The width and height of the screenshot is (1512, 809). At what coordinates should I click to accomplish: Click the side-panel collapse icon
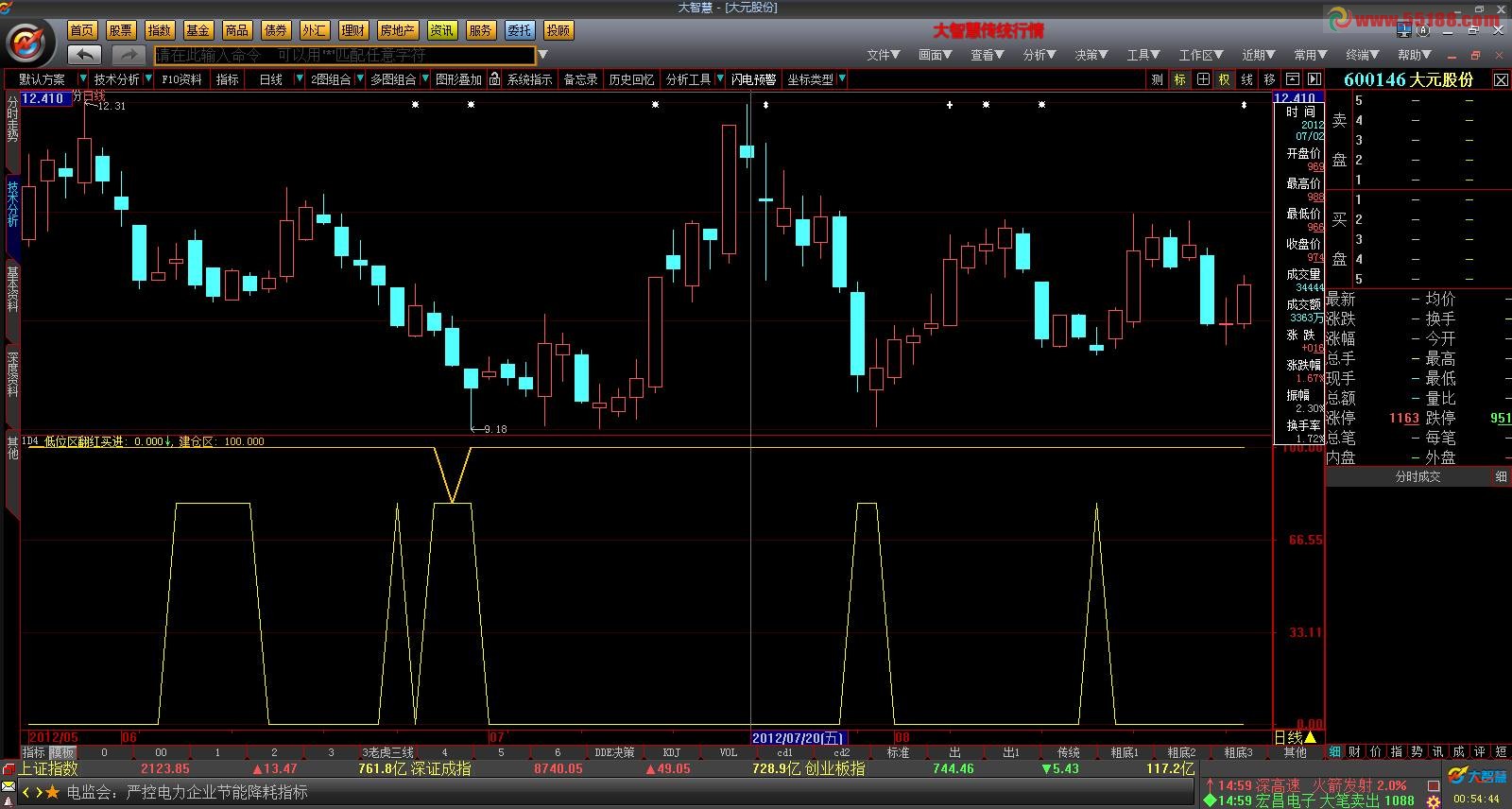click(1314, 79)
